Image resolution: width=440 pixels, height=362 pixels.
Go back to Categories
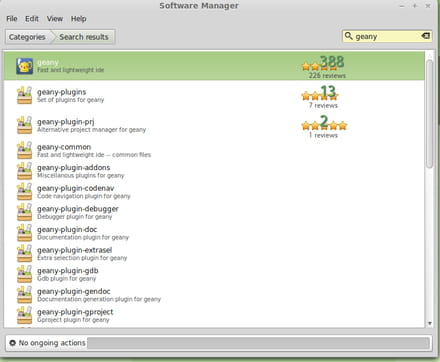tap(27, 37)
